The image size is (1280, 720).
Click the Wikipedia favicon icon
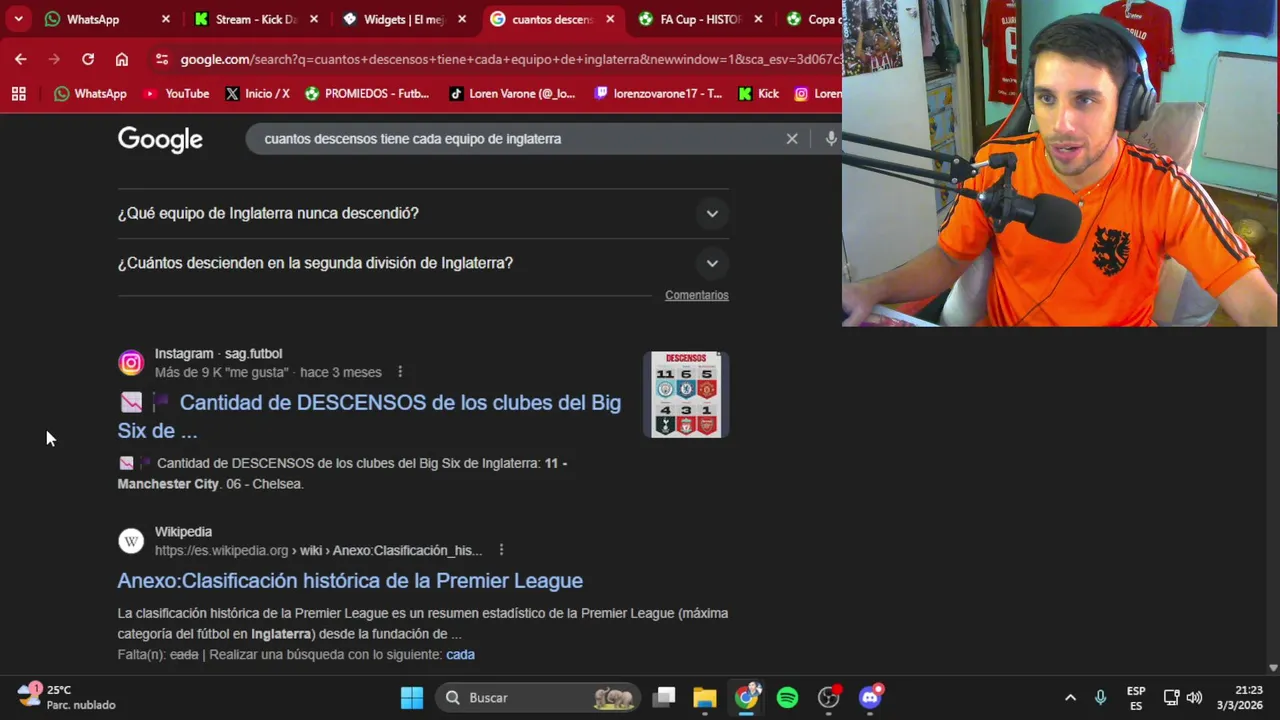tap(131, 541)
